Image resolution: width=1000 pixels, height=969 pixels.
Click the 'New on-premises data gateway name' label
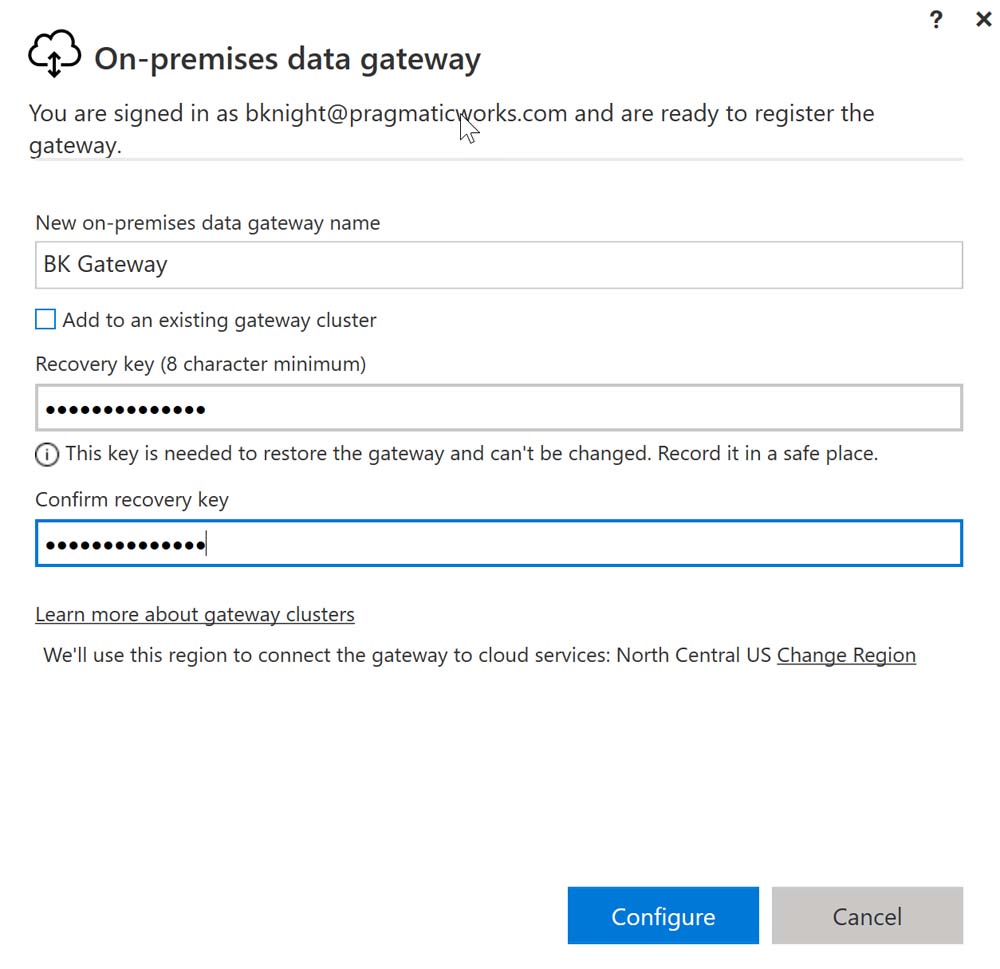pyautogui.click(x=208, y=223)
